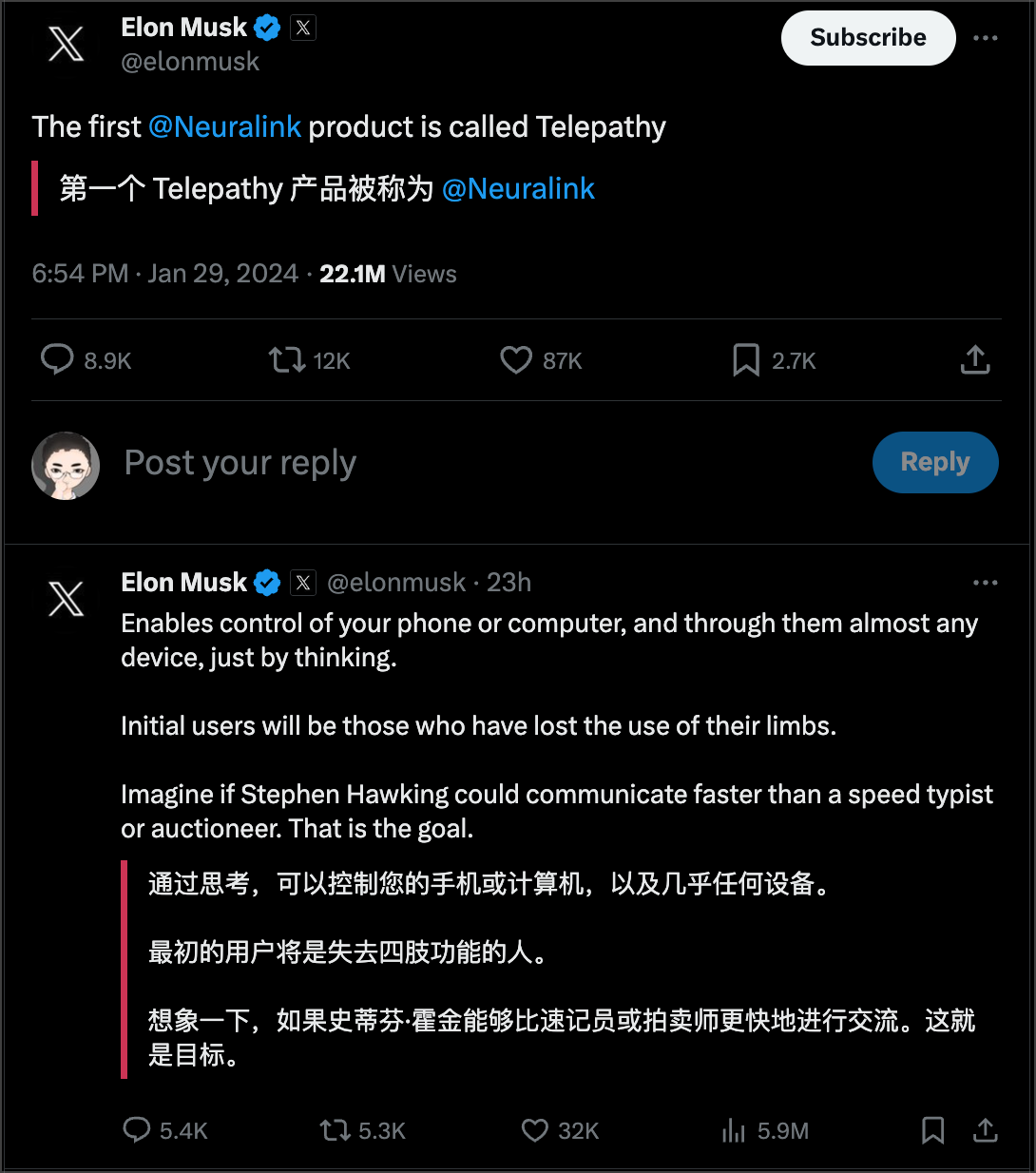Like the reply about Stephen Hawking
Screen dimensions: 1036x1173
(535, 1130)
